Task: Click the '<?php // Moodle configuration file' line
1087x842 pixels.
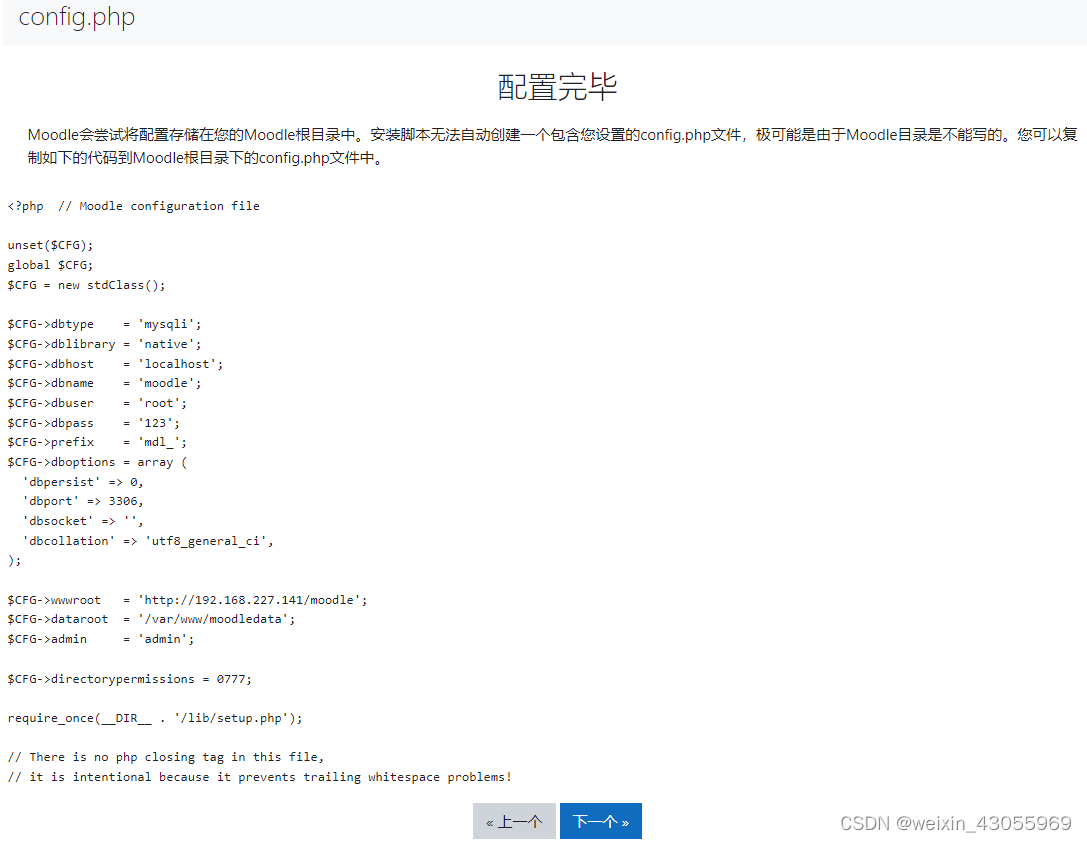Action: pyautogui.click(x=134, y=206)
